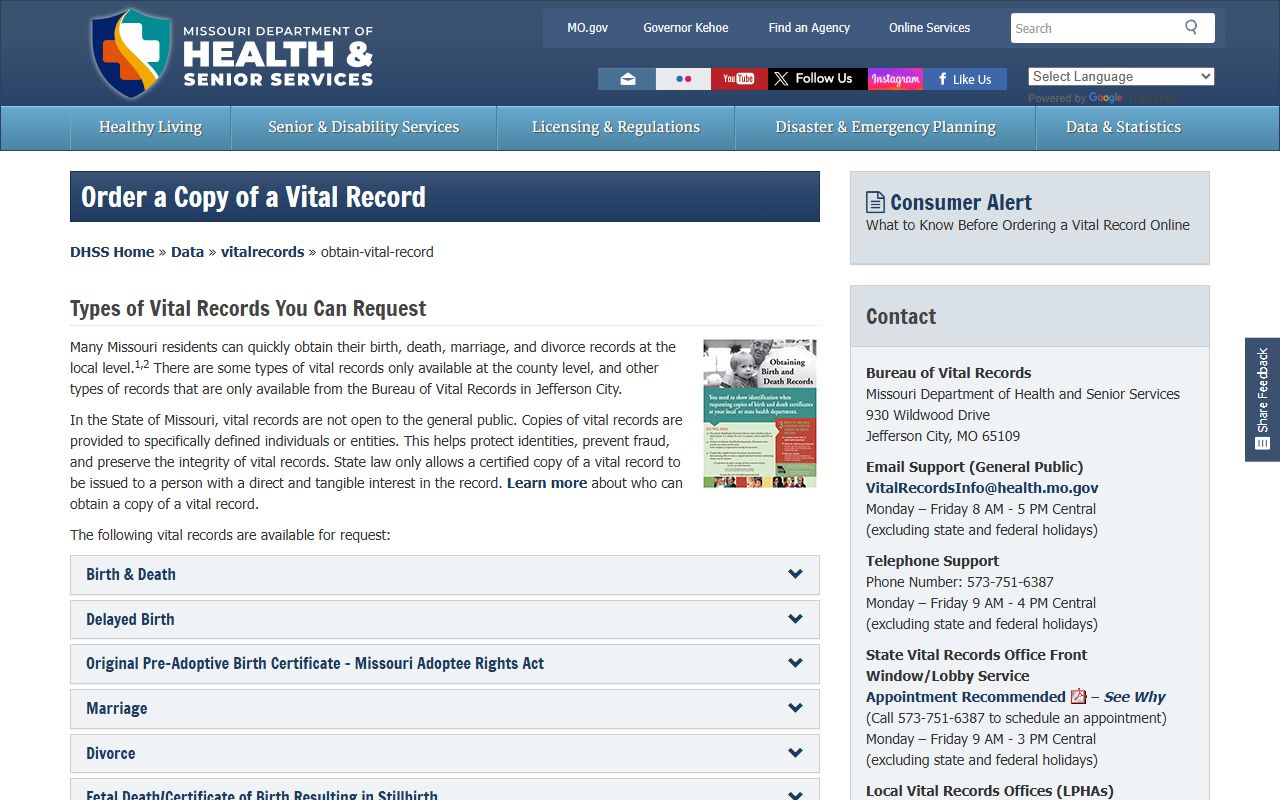Image resolution: width=1280 pixels, height=800 pixels.
Task: Expand the Marriage section
Action: 445,709
